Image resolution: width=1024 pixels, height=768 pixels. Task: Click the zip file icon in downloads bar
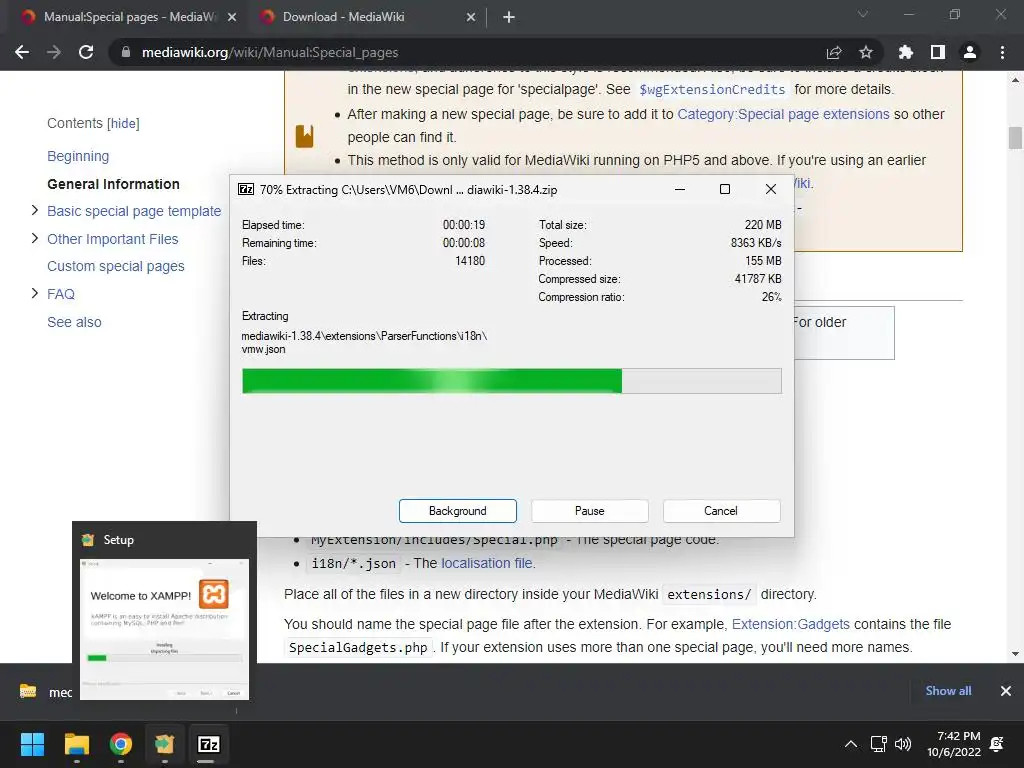click(28, 691)
